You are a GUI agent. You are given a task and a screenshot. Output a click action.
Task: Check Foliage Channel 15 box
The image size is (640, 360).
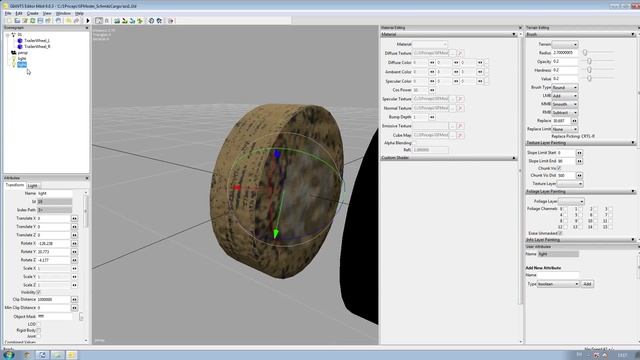pyautogui.click(x=610, y=227)
